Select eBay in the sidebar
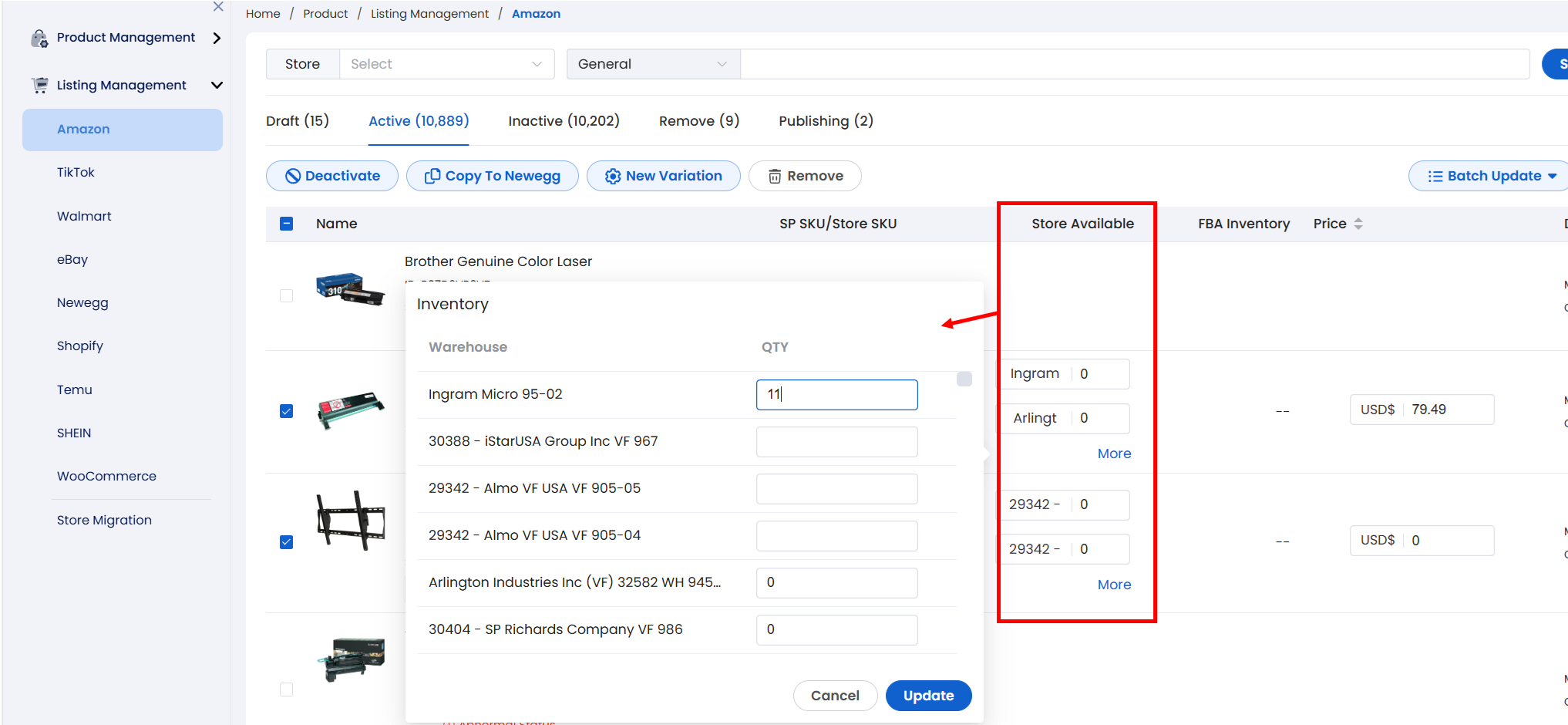The height and width of the screenshot is (725, 1568). coord(72,260)
